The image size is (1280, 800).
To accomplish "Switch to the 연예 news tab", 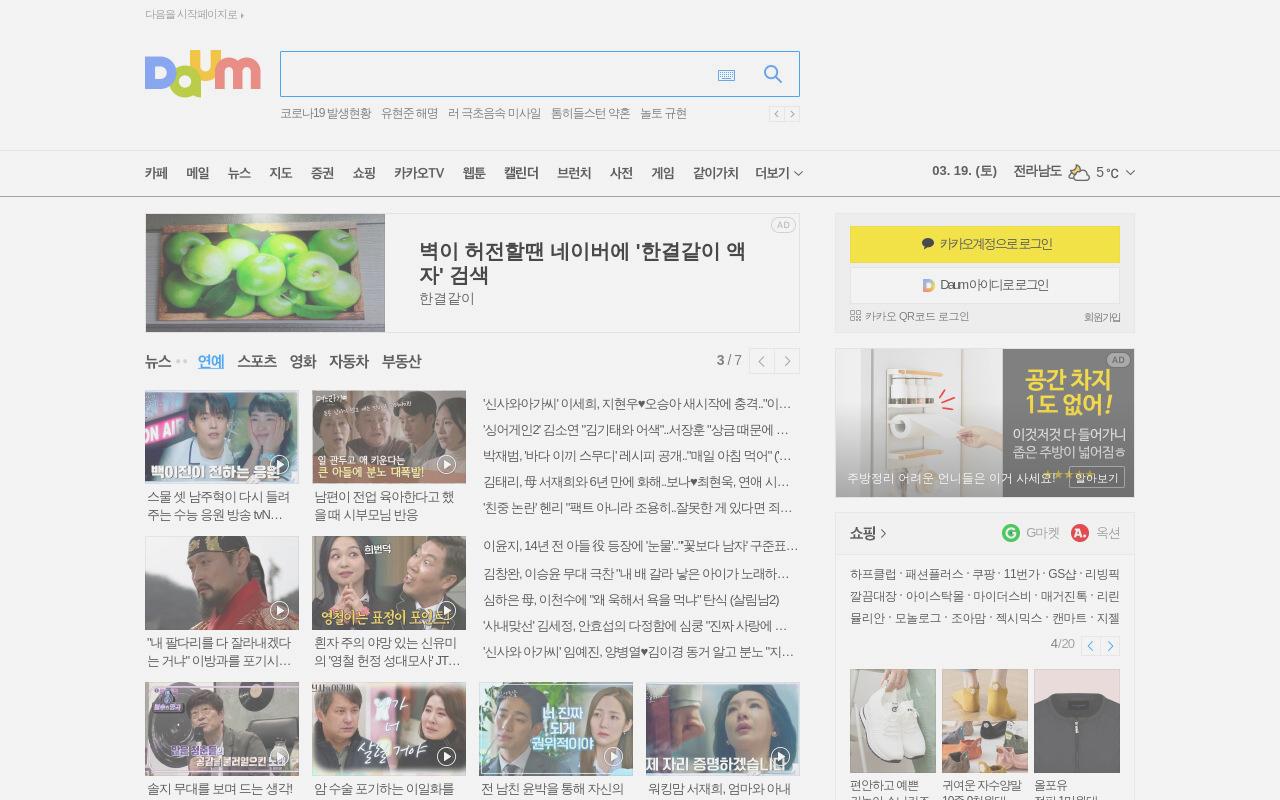I will [x=211, y=361].
